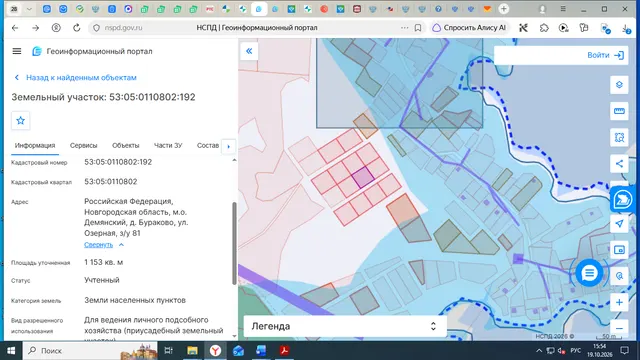Image resolution: width=640 pixels, height=360 pixels.
Task: Open the Windows Start menu
Action: click(x=11, y=351)
